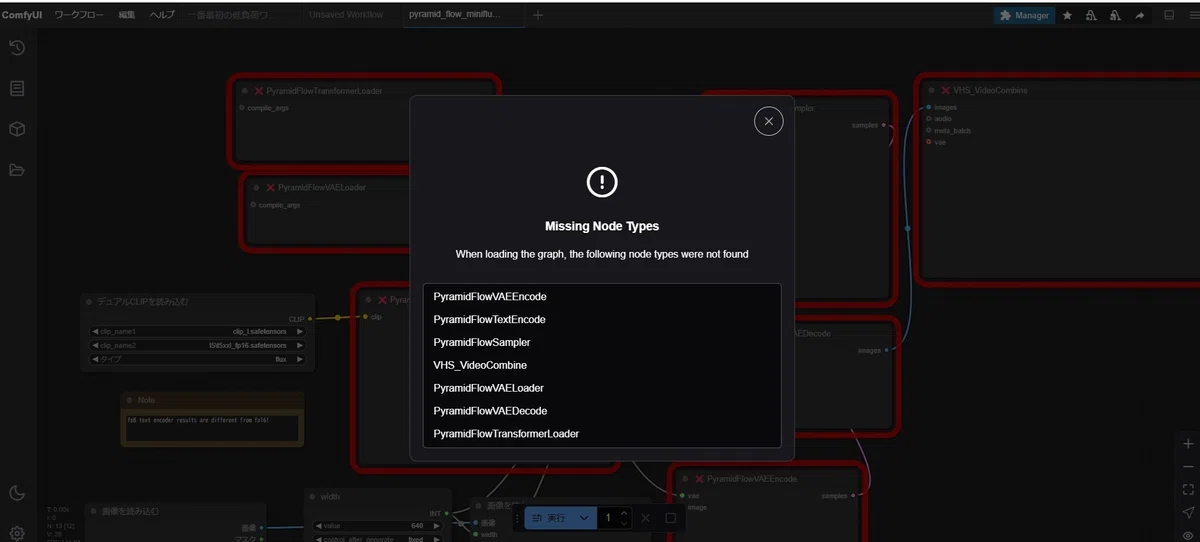Collapse the Note node dot

click(129, 399)
